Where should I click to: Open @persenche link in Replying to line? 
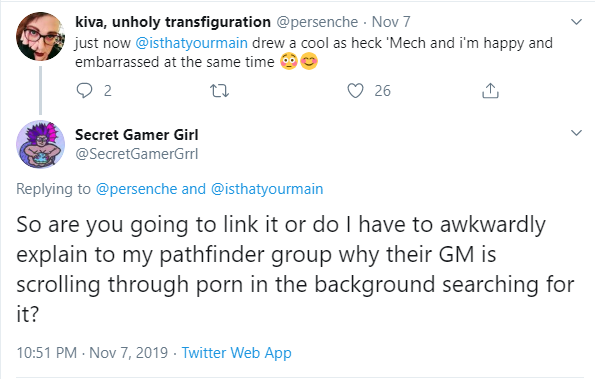136,189
